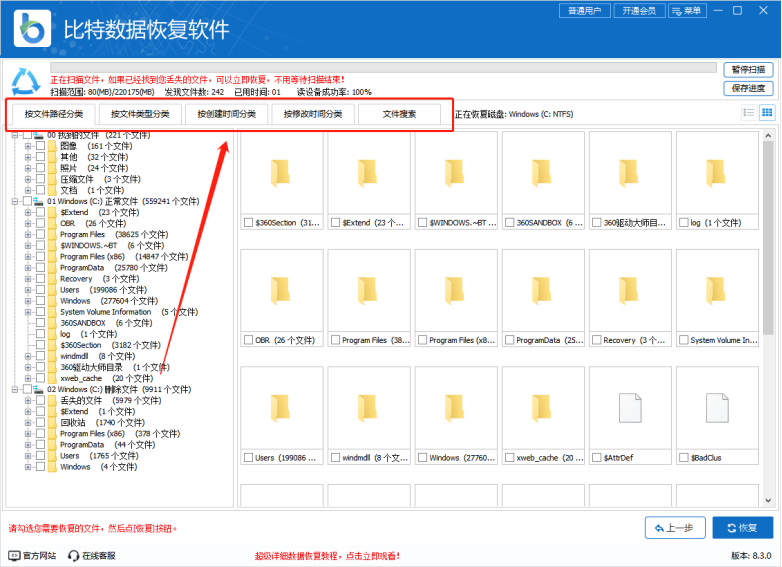Click the app logo icon in title bar
This screenshot has height=567, width=782.
(x=32, y=29)
